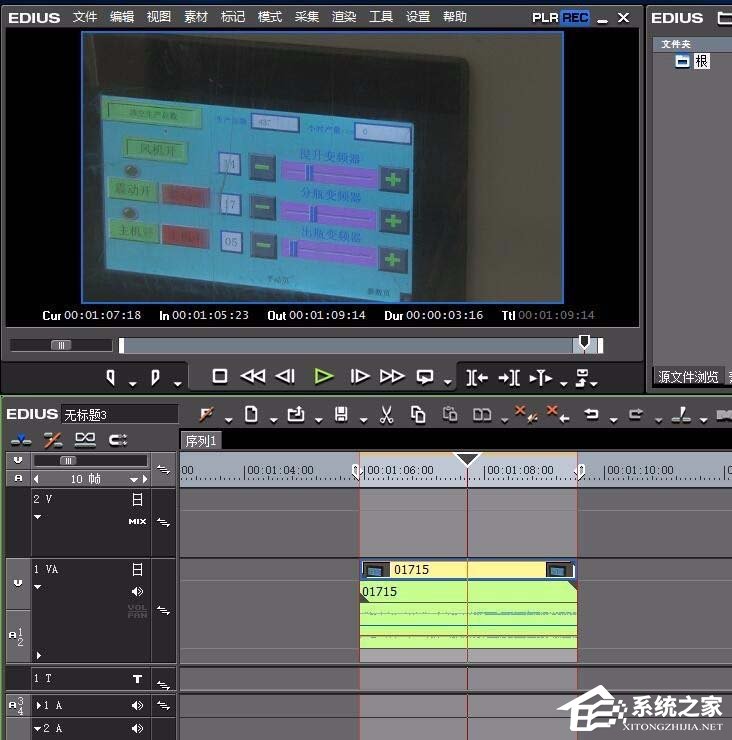Toggle mute on 1 A track
Image resolution: width=732 pixels, height=740 pixels.
(x=137, y=706)
